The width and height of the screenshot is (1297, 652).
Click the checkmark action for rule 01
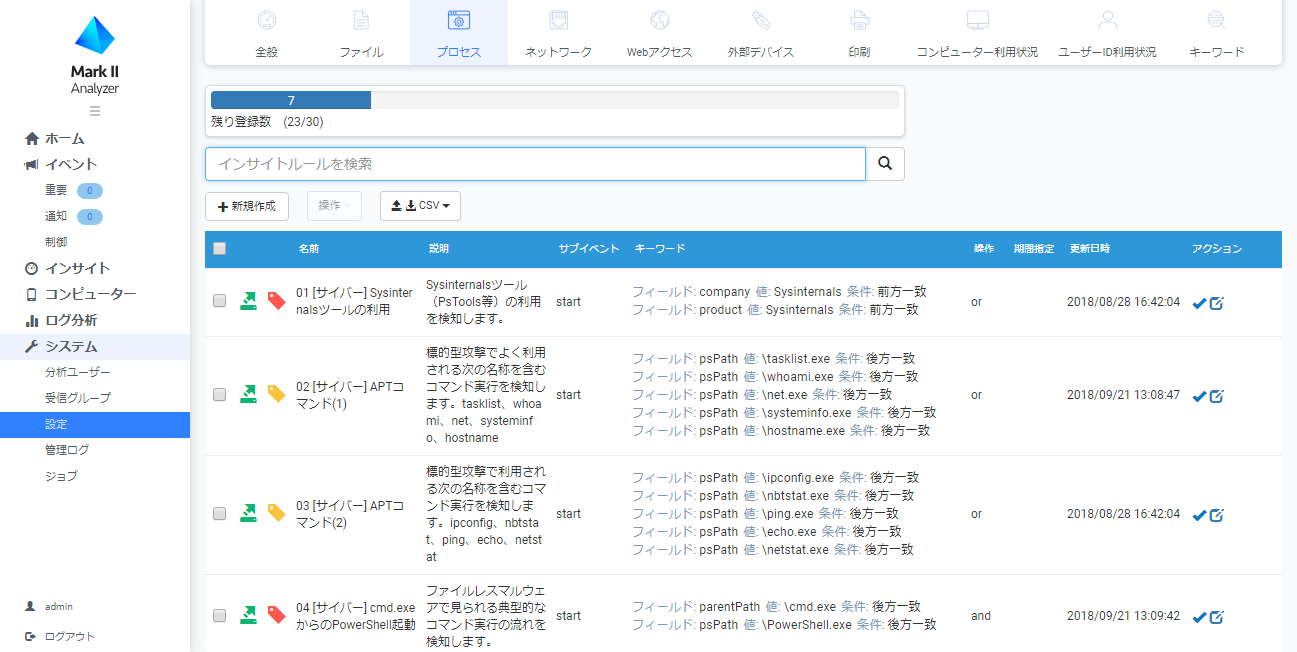1199,303
